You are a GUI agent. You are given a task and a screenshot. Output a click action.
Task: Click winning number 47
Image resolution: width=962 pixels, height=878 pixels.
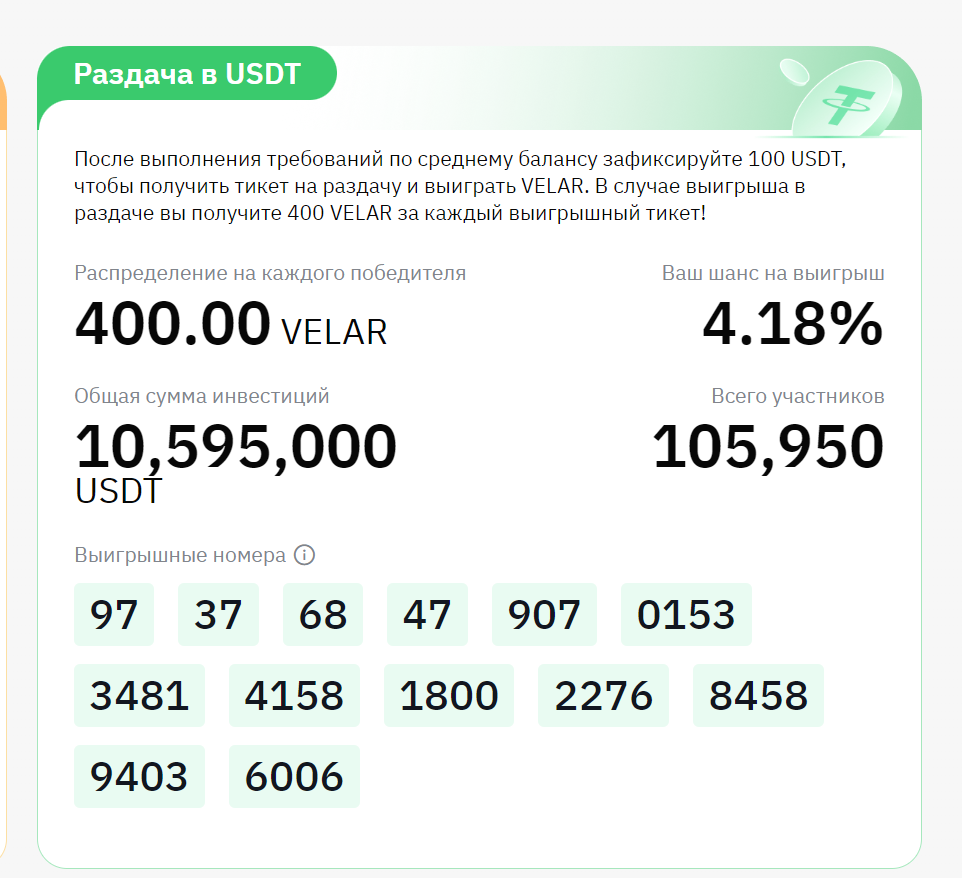click(427, 614)
